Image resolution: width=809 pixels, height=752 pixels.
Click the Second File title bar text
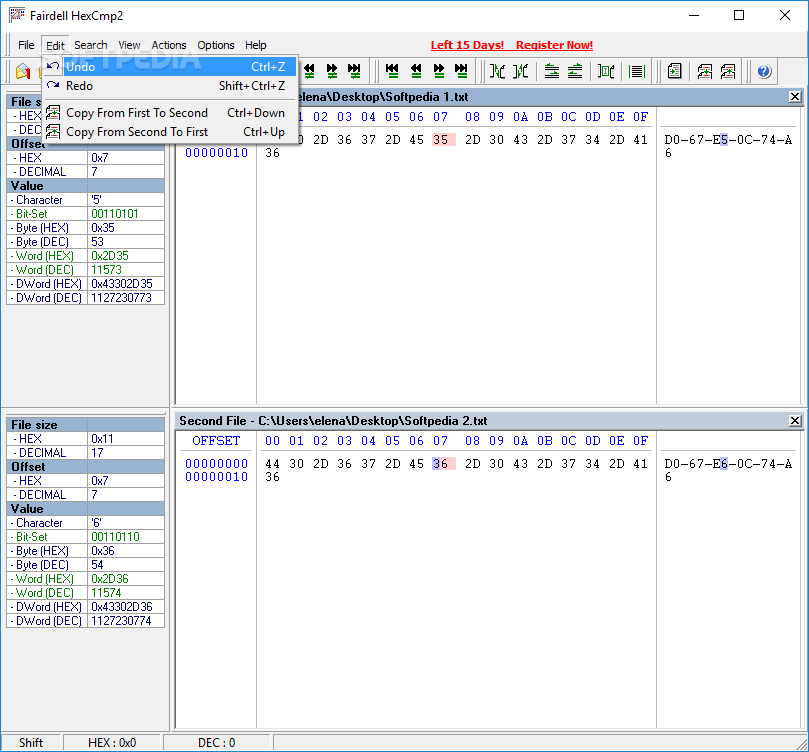[333, 420]
